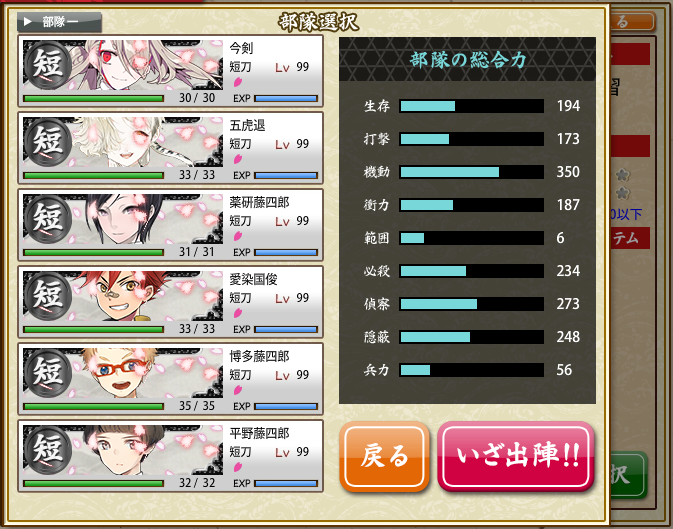Click 平野藤四郎's blue EXP bar
The height and width of the screenshot is (529, 673).
[286, 483]
